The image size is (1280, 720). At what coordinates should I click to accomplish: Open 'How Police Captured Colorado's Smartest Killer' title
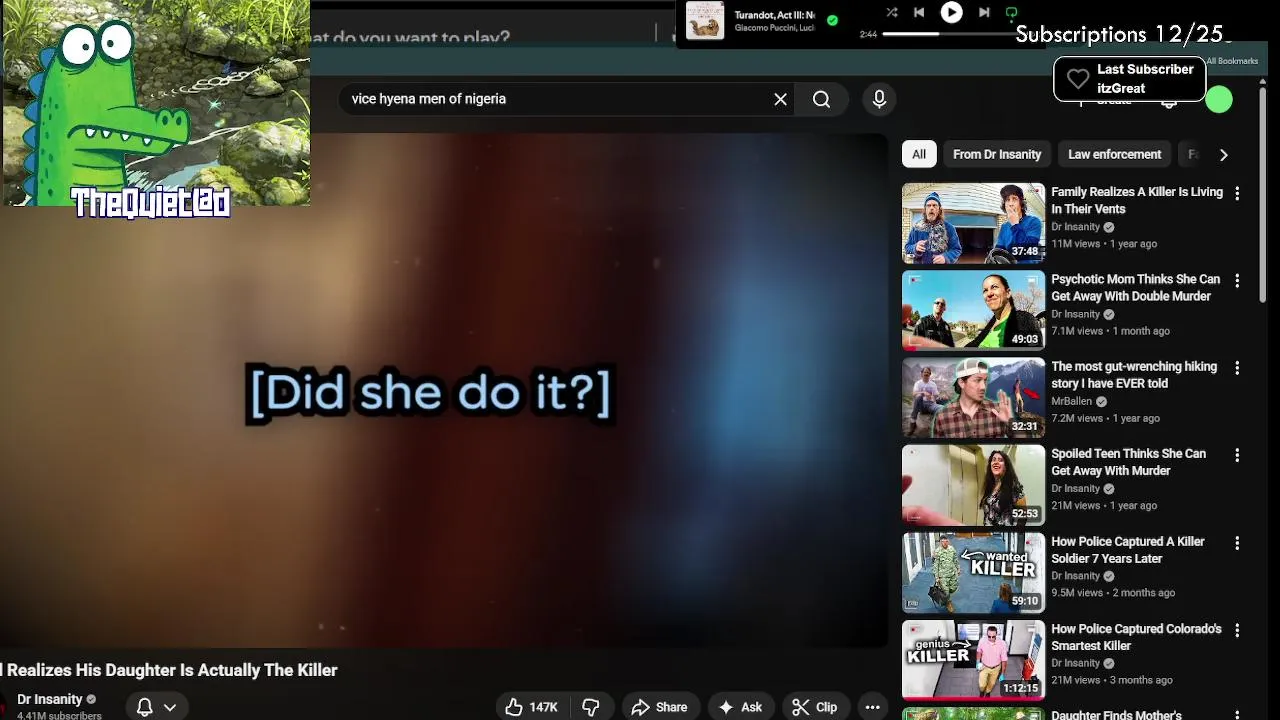tap(1136, 637)
